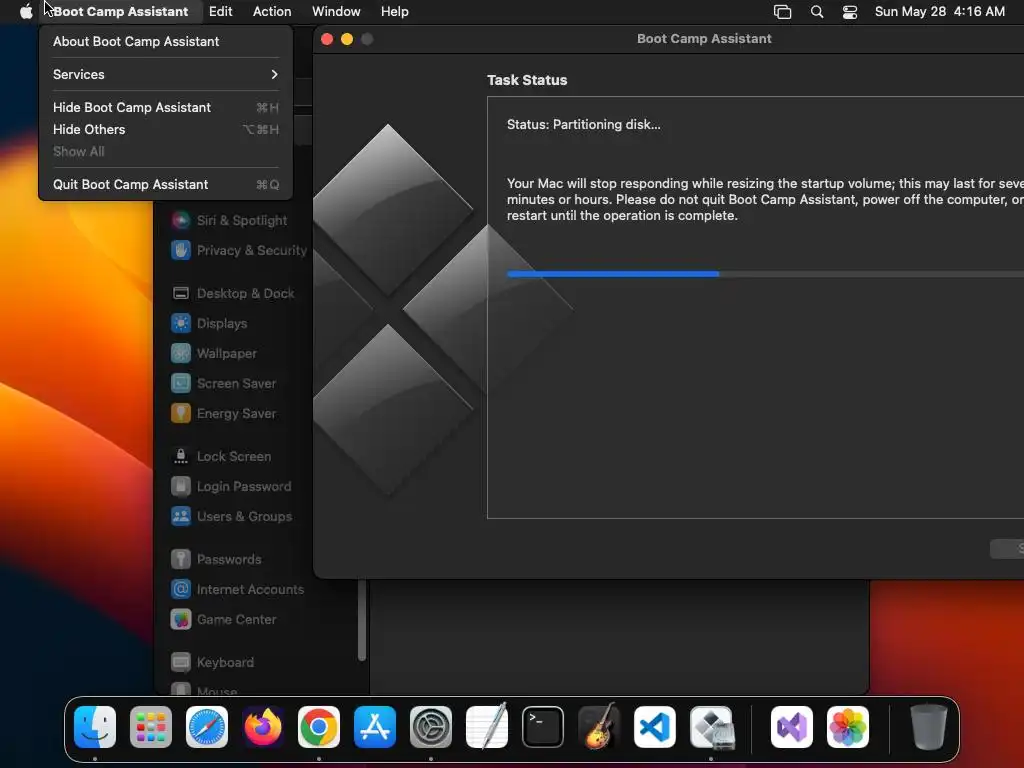
Task: Open TextEdit from the Dock
Action: (x=487, y=727)
